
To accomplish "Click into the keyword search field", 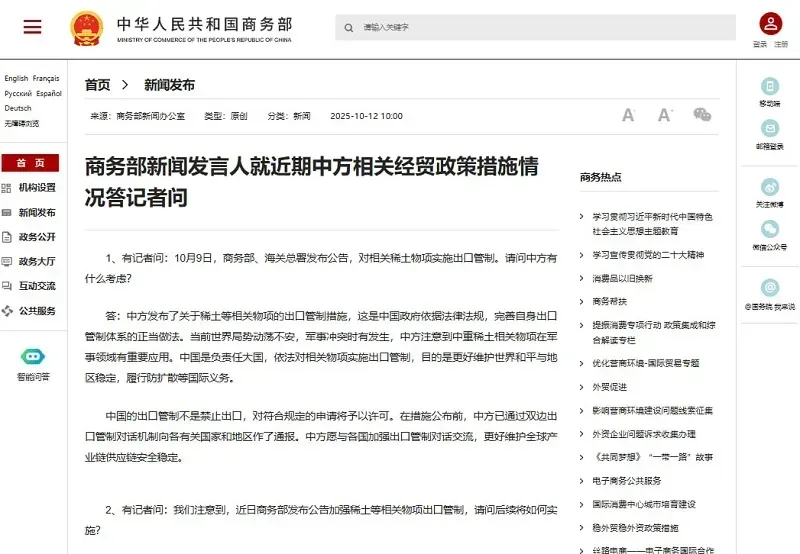I will [540, 27].
